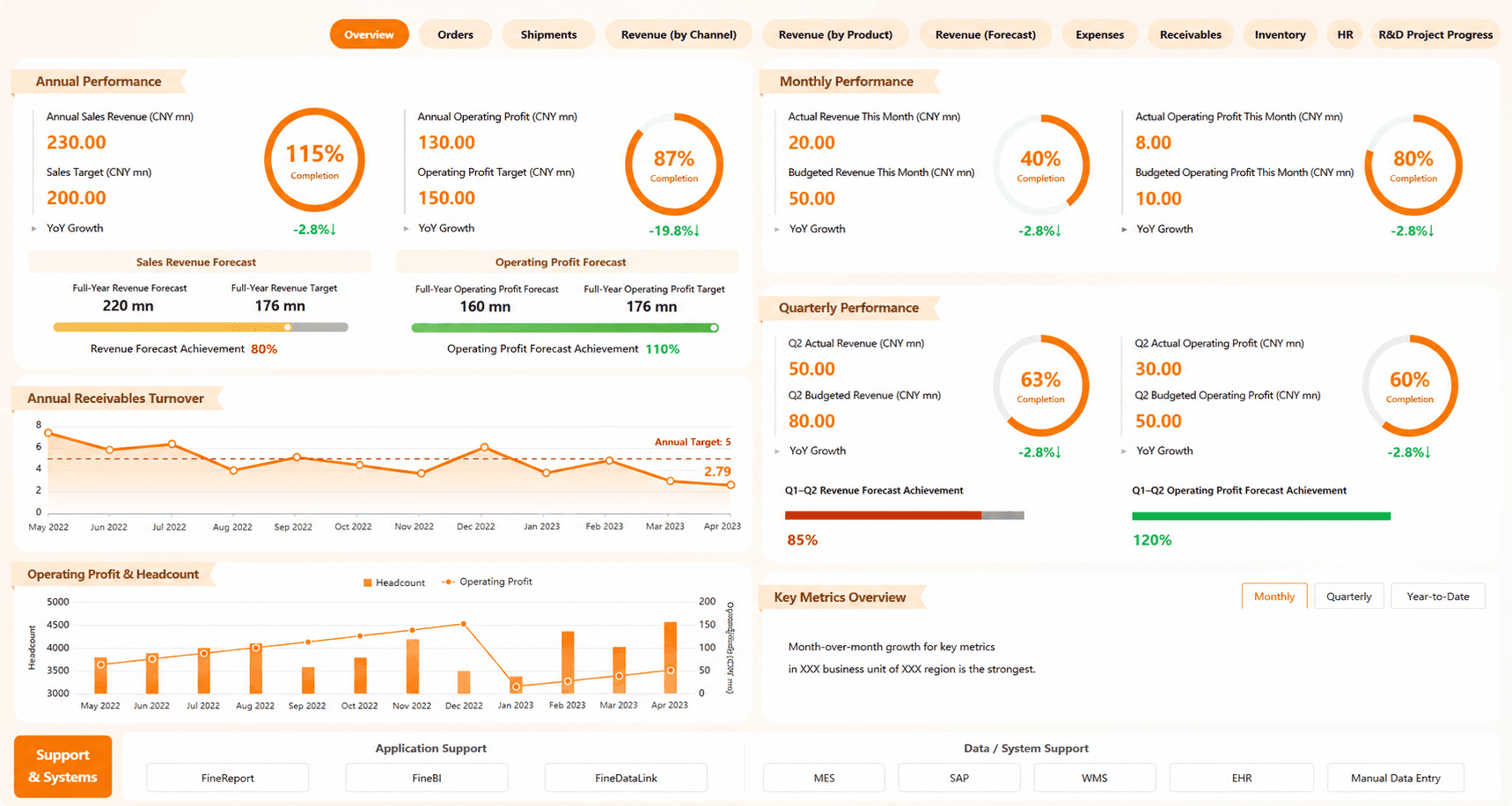Expand YoY Growth under Annual Operating Profit
1512x806 pixels.
(x=406, y=229)
